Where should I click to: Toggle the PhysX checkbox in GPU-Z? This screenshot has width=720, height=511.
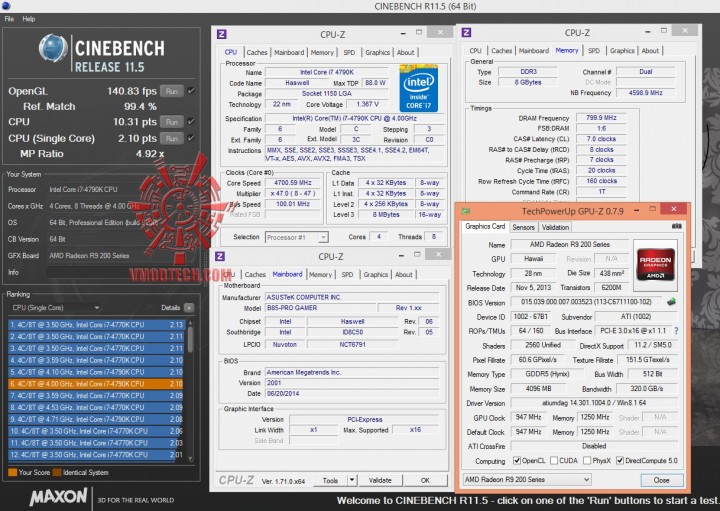tap(587, 460)
